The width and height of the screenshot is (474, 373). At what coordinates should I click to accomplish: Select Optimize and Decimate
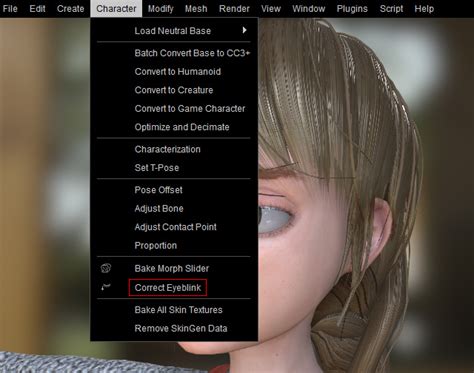coord(174,127)
